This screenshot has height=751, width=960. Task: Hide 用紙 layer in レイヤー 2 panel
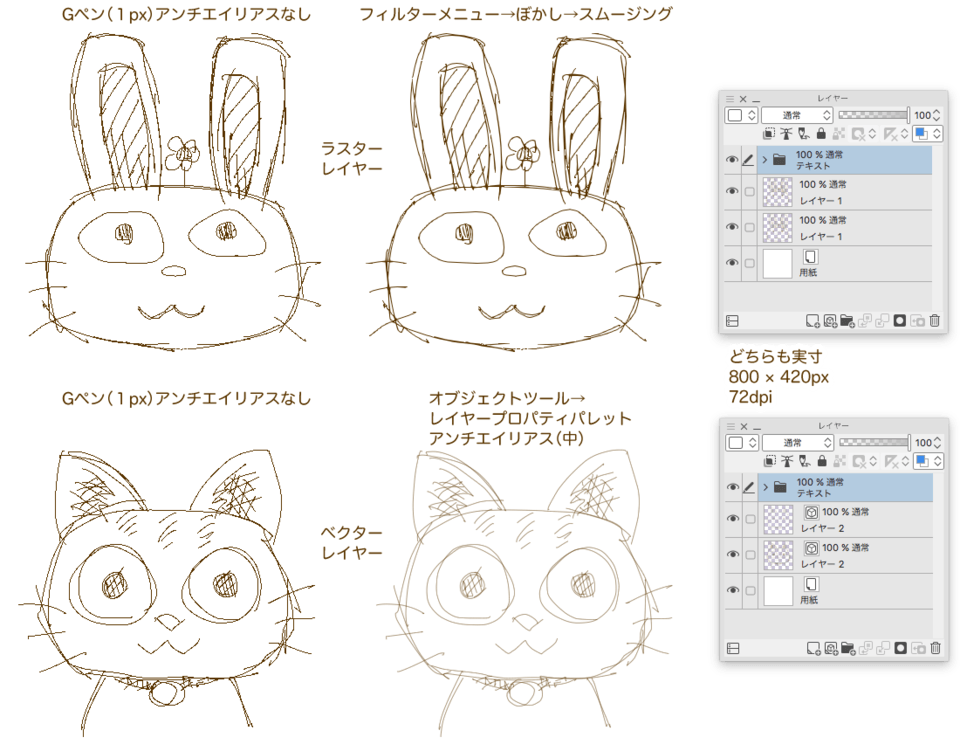coord(732,589)
